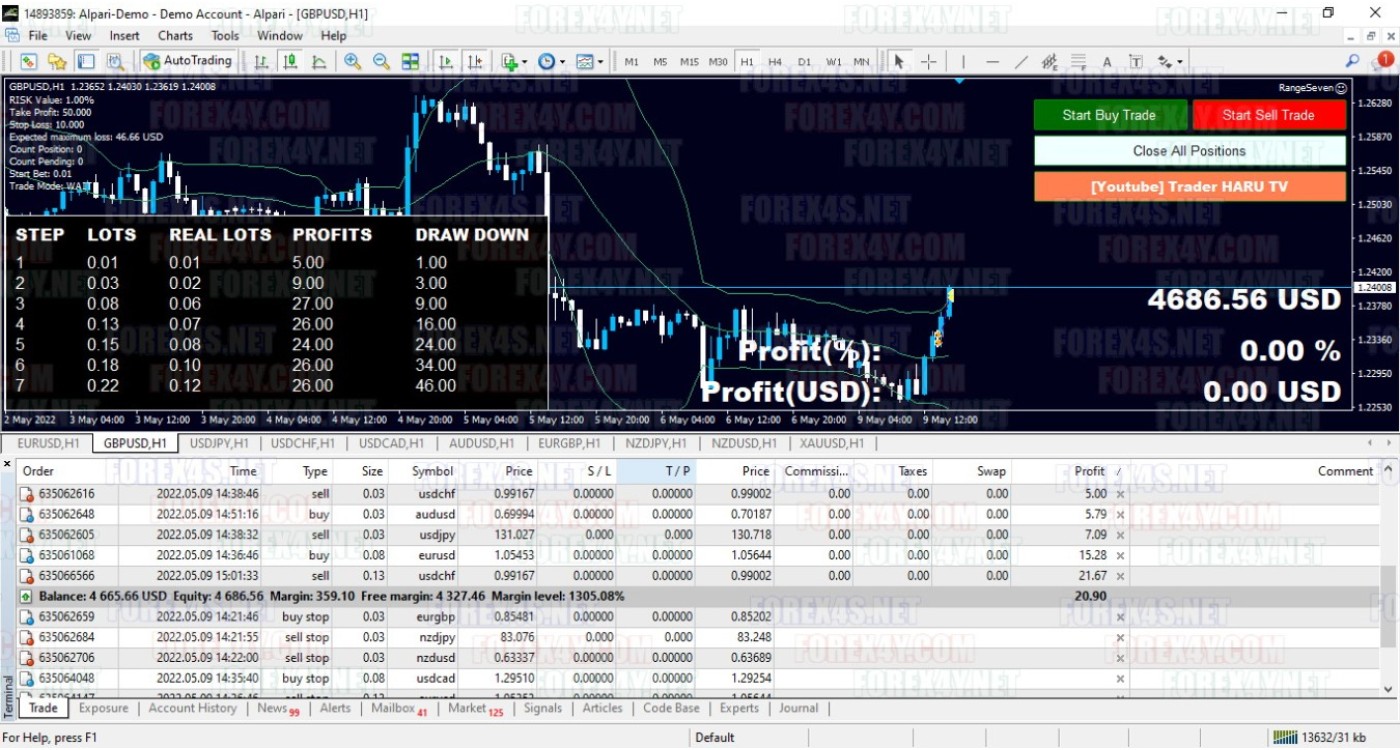Open the chart shift triangle marker at chart top

click(959, 81)
